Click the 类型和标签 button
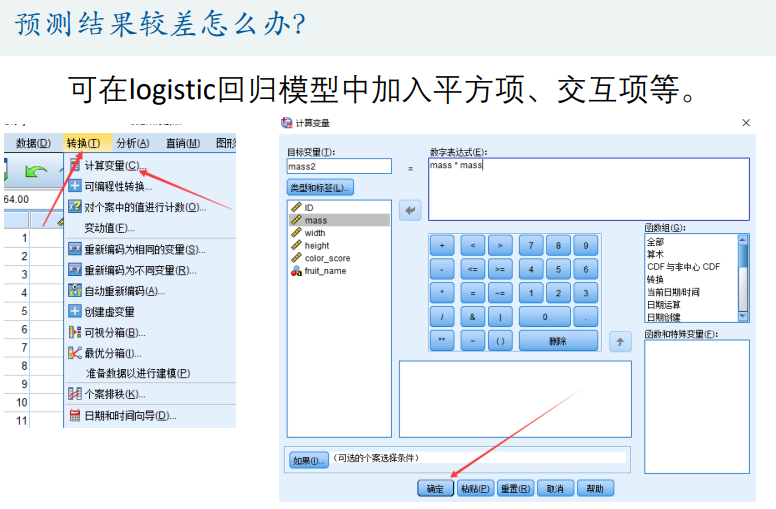The height and width of the screenshot is (509, 776). (x=320, y=188)
